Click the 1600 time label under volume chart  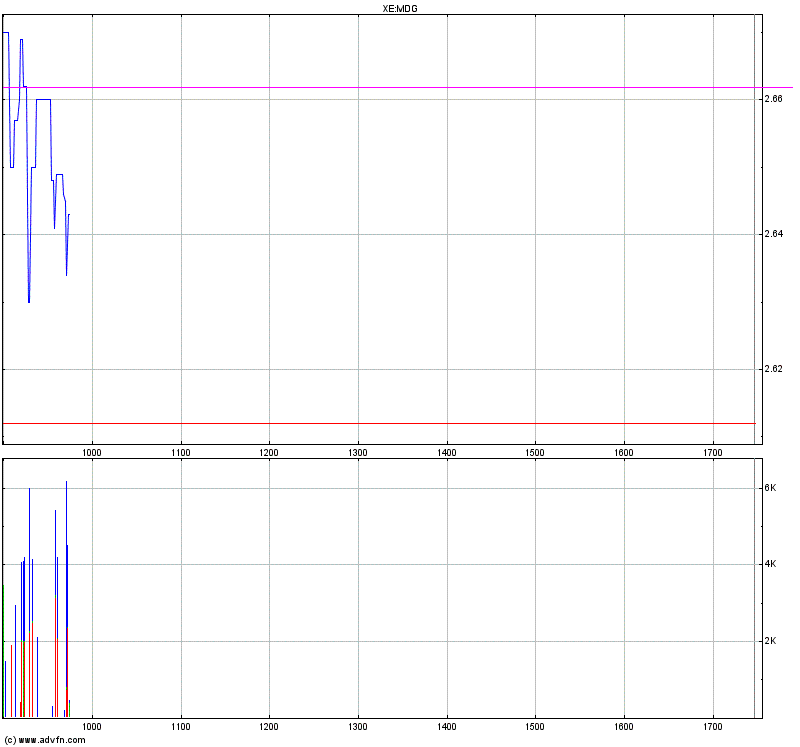point(624,728)
